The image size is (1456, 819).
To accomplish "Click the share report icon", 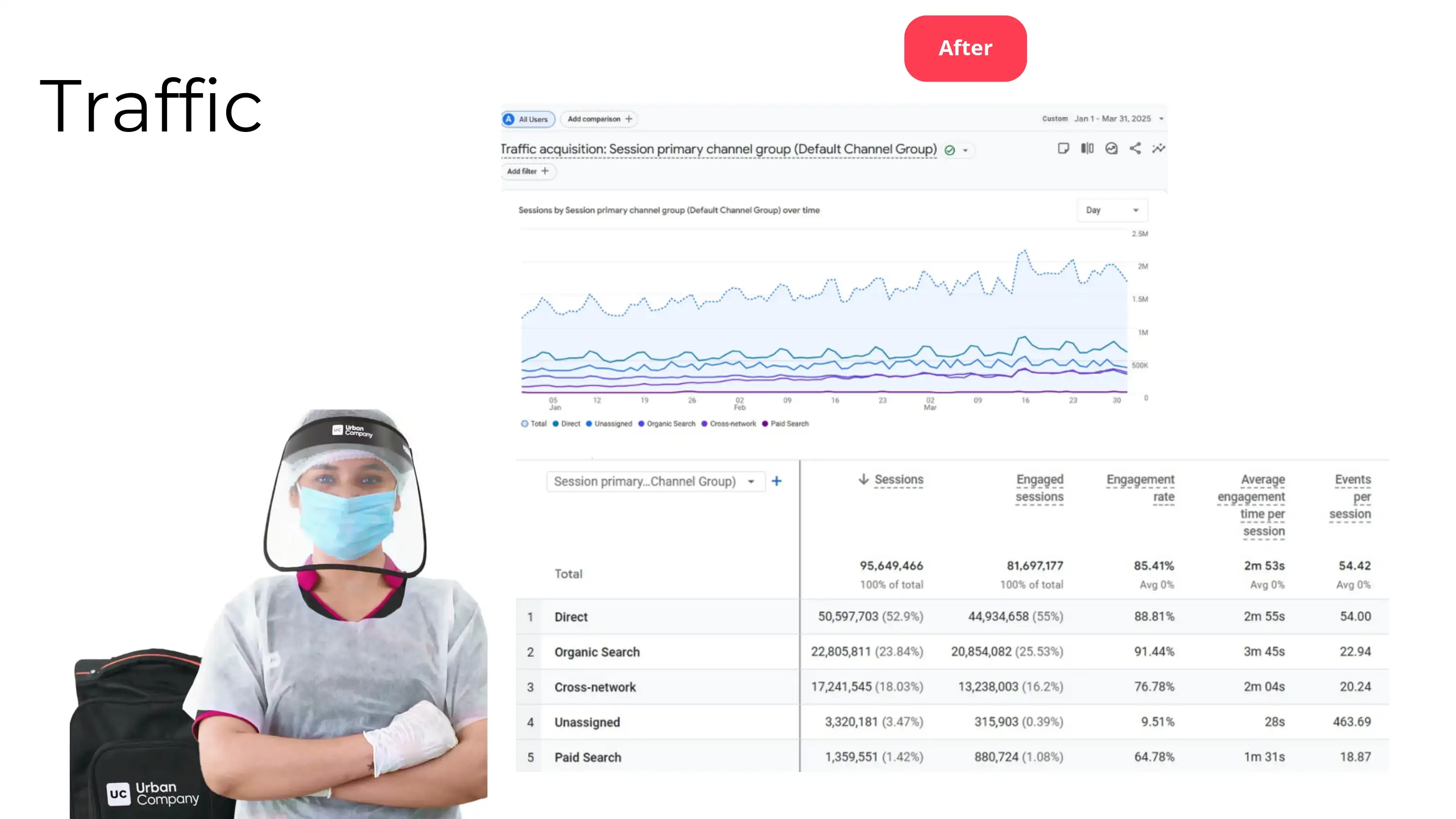I will point(1135,148).
